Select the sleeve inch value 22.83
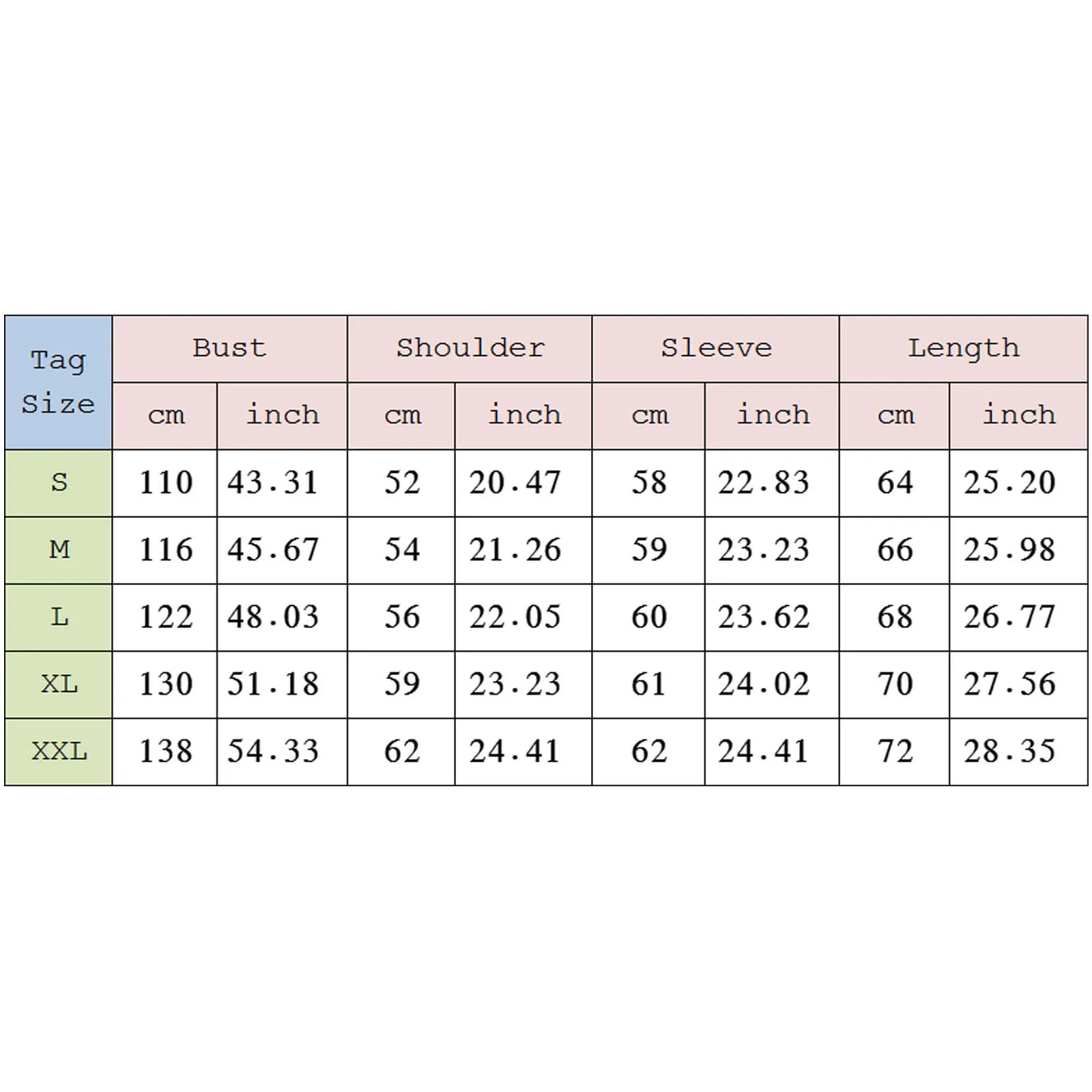 [x=763, y=483]
